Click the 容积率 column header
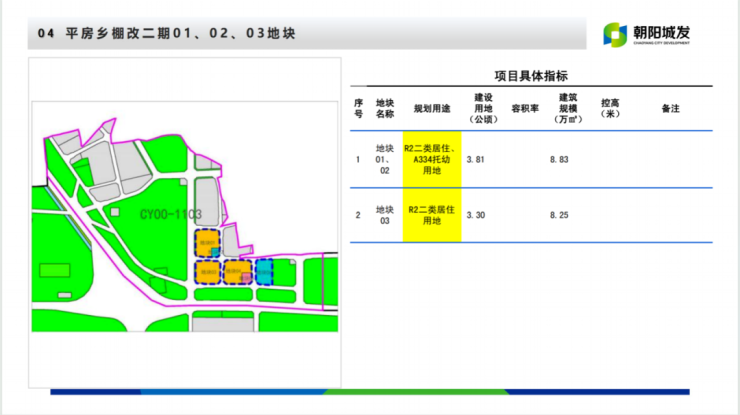The height and width of the screenshot is (415, 740). click(525, 108)
